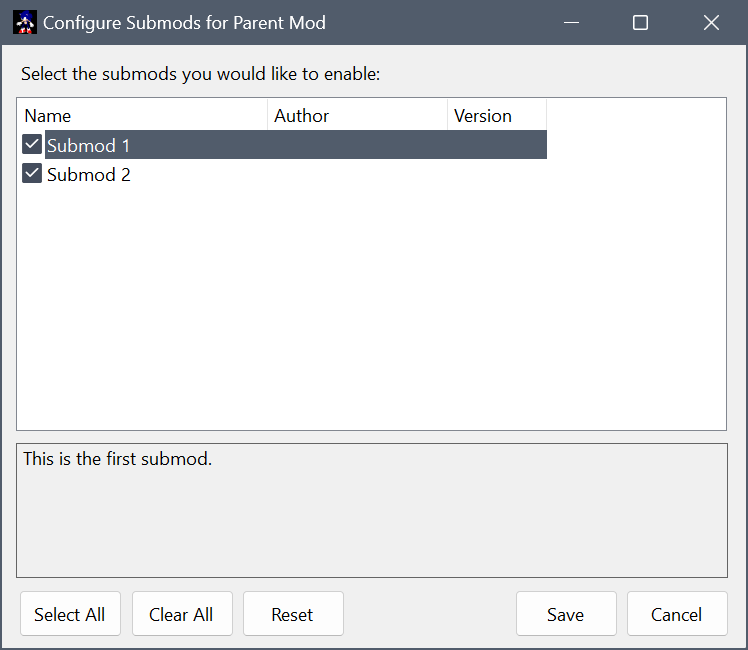Uncheck the Submod 1 checkbox

click(32, 145)
